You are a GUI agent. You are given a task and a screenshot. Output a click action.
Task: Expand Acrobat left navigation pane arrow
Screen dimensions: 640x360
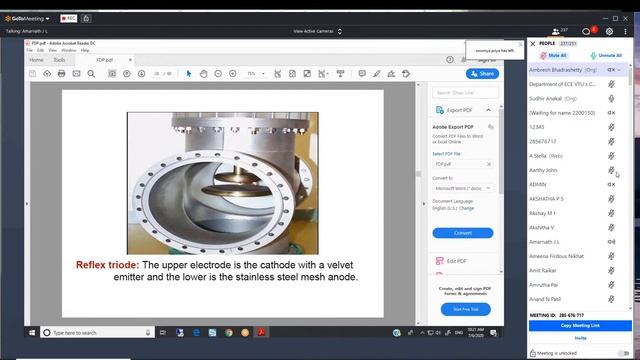27,204
